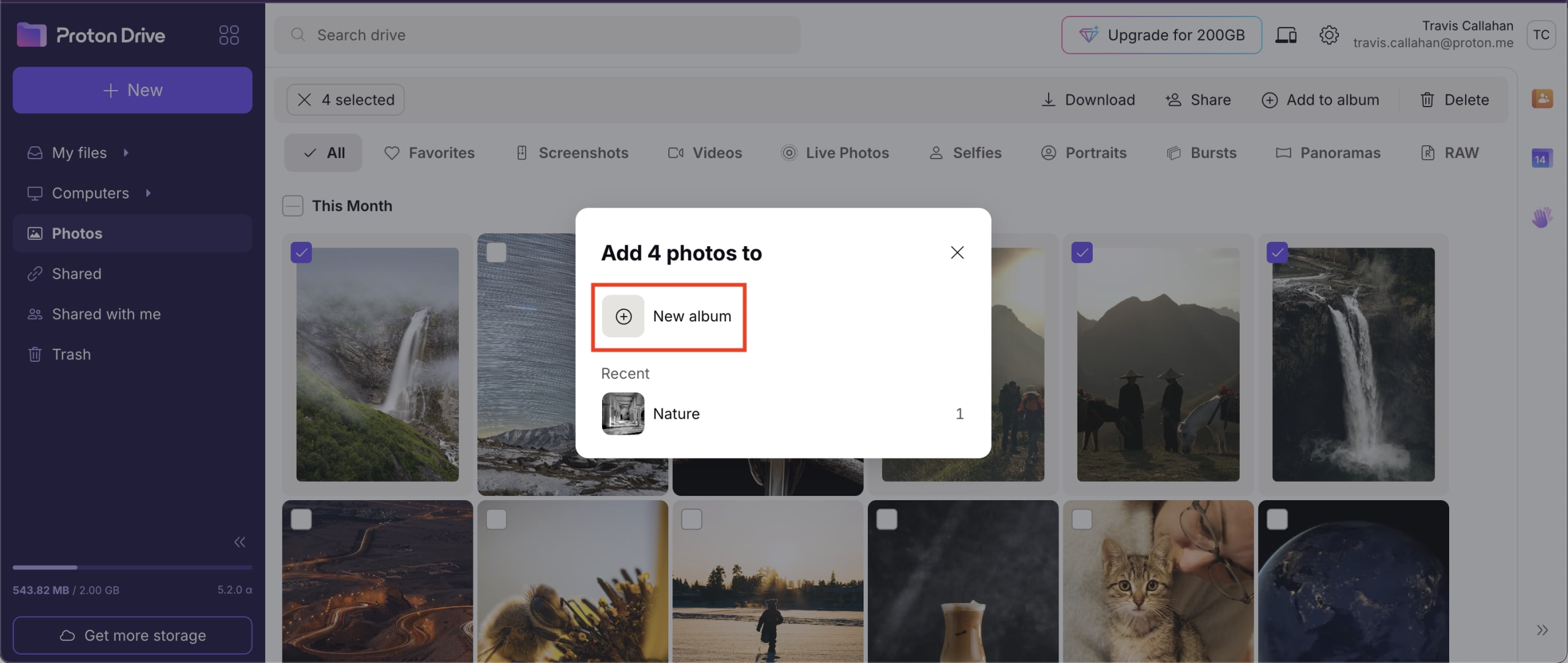Open the Contacts side panel icon
The width and height of the screenshot is (1568, 663).
pos(1542,99)
